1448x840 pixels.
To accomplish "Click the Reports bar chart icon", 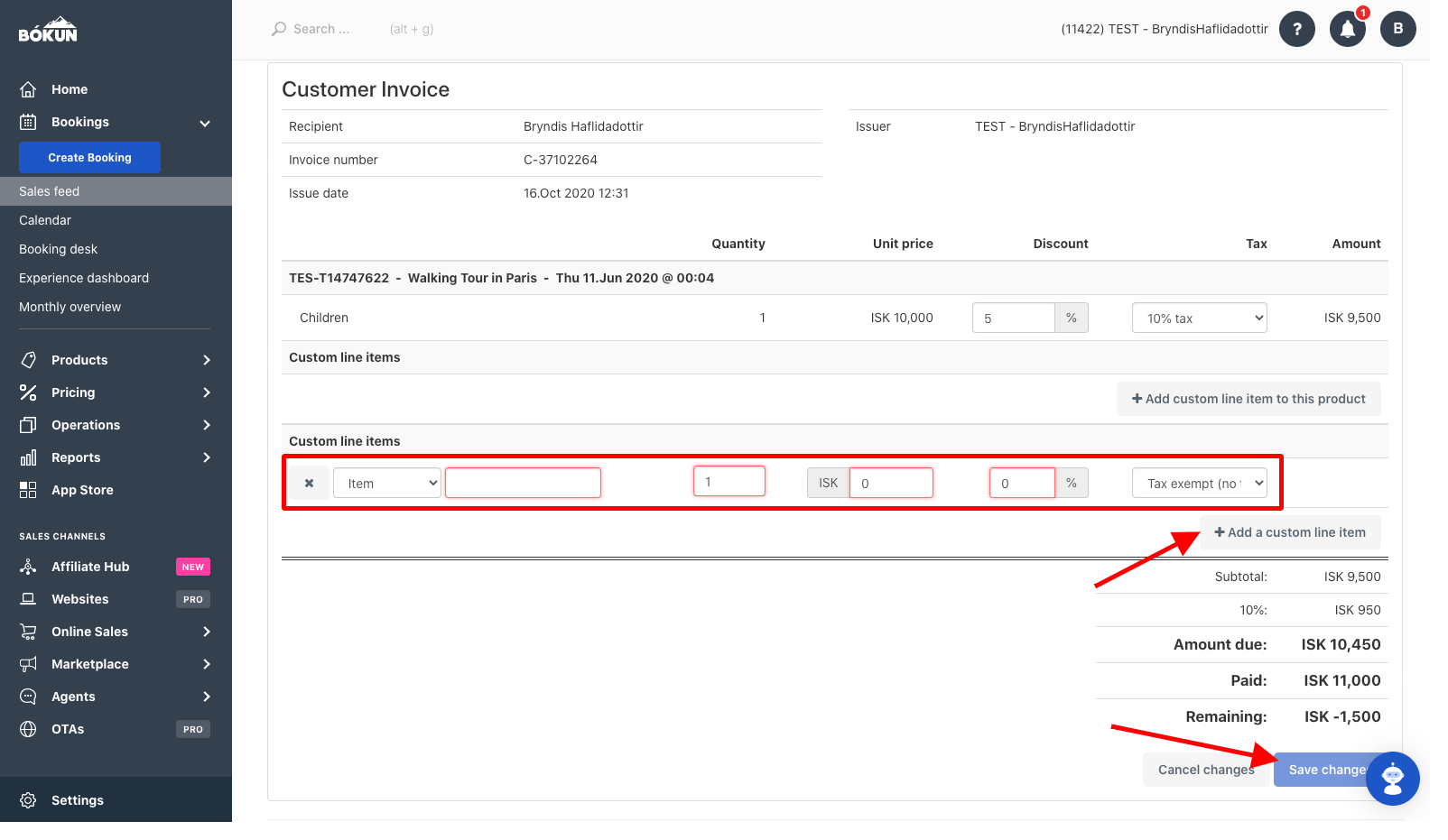I will click(28, 457).
